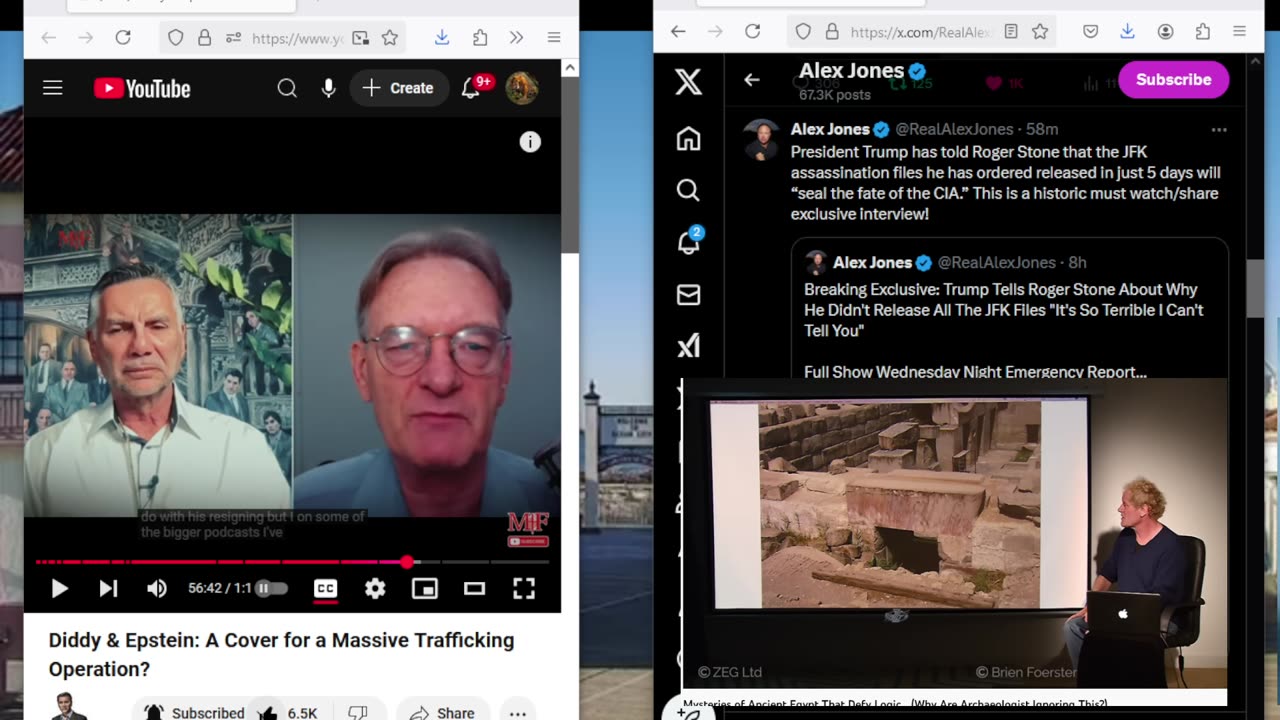
Task: Bookmark YouTube page with star icon
Action: (x=390, y=38)
